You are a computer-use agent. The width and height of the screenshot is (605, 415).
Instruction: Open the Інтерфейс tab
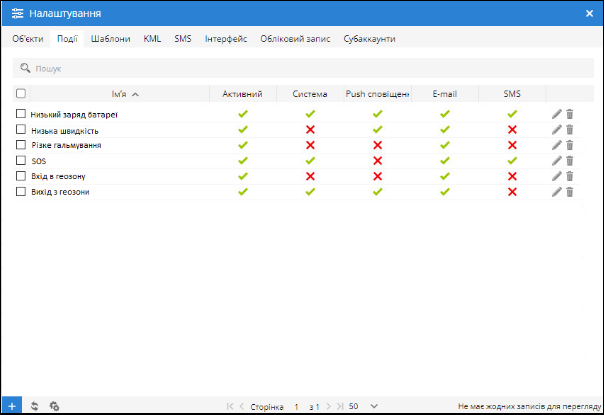(x=226, y=39)
